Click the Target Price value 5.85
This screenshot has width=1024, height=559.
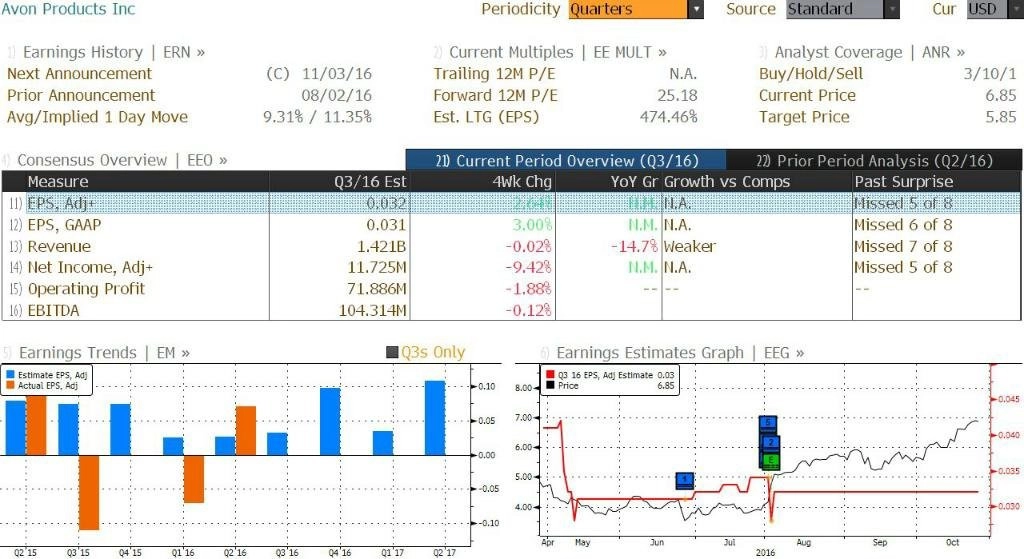1001,117
